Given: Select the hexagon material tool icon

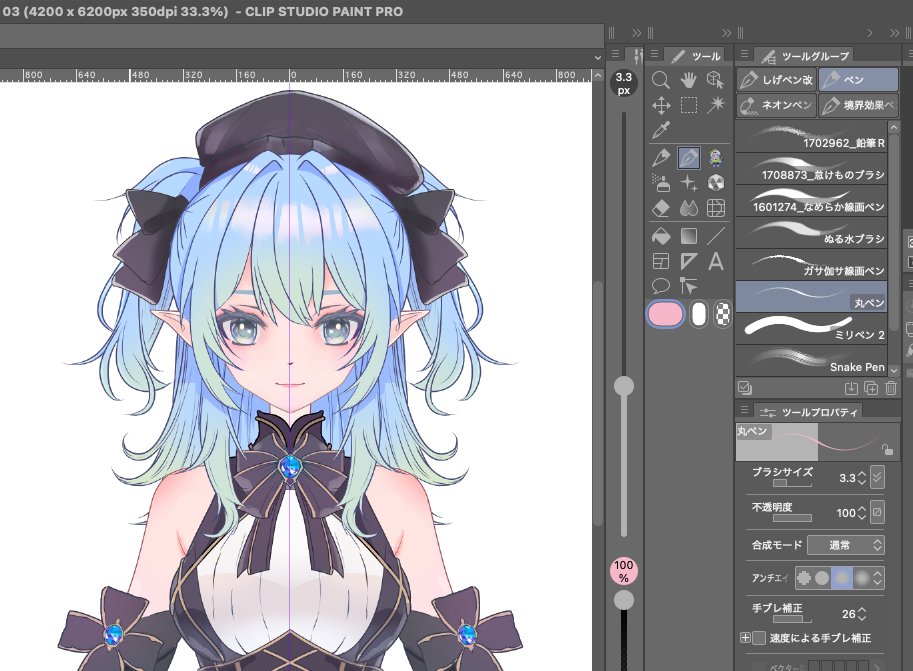Looking at the screenshot, I should pos(716,183).
